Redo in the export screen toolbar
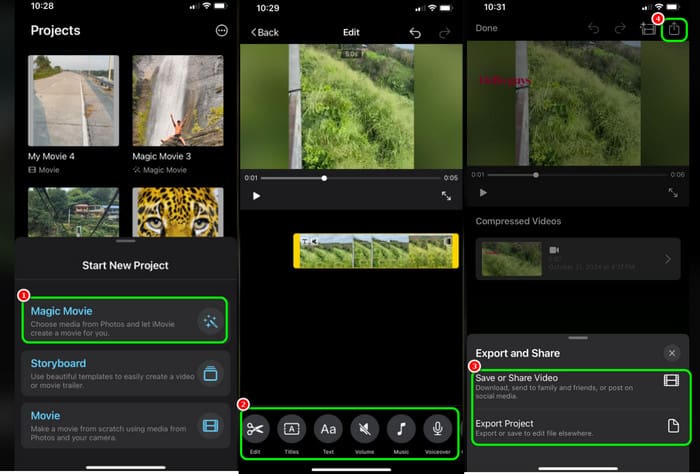This screenshot has width=700, height=474. coord(620,29)
